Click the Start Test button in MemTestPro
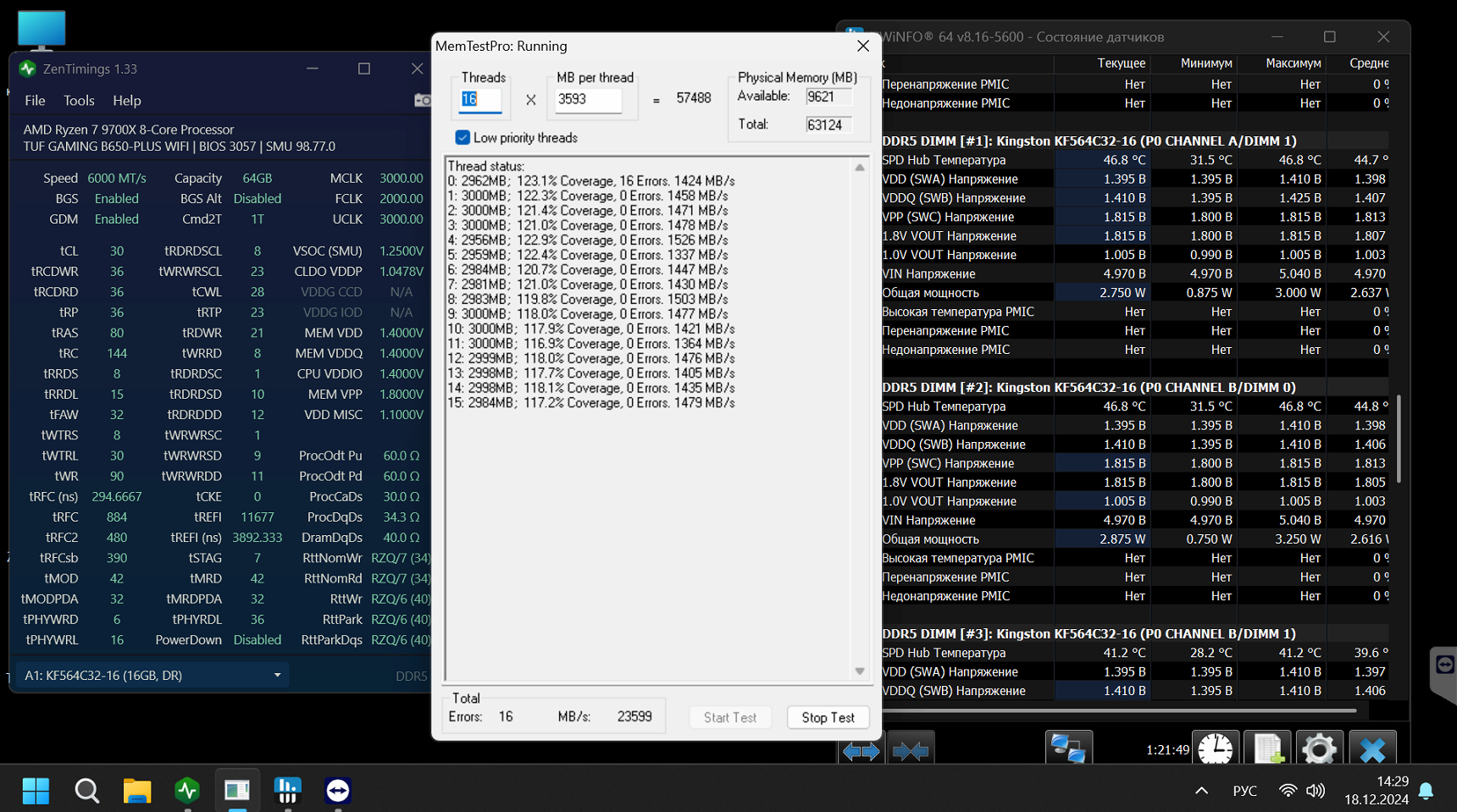This screenshot has height=812, width=1457. (730, 717)
